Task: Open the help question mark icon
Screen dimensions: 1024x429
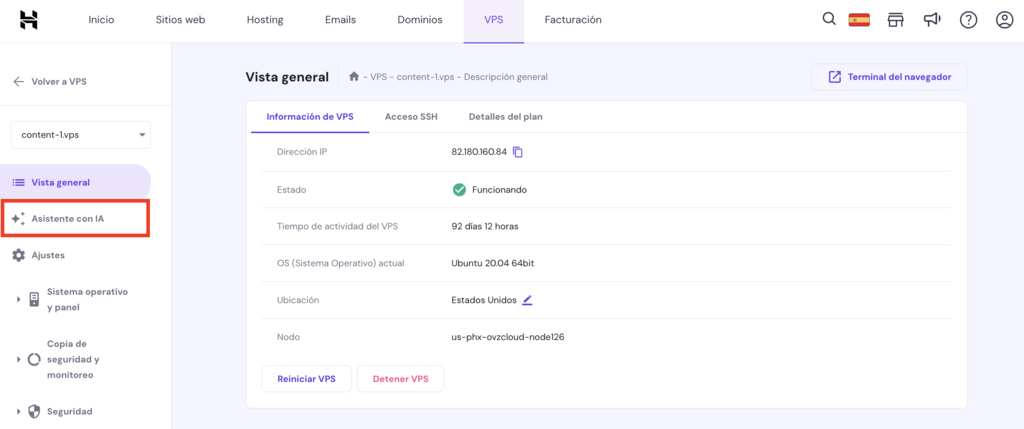Action: 968,20
